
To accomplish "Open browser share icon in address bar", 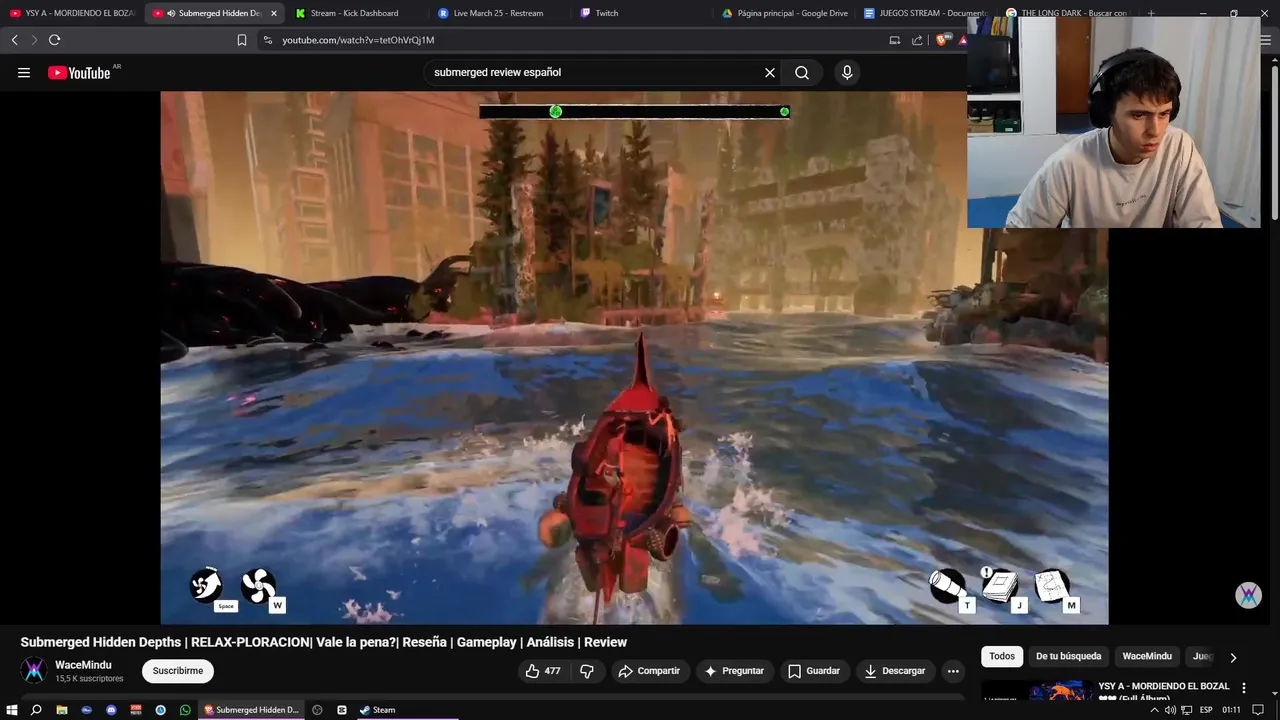I will [x=917, y=40].
